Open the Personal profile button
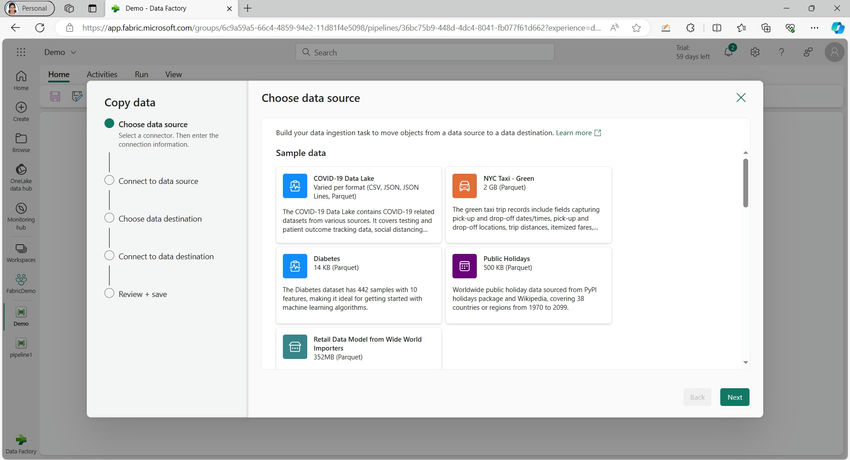This screenshot has width=850, height=460. [x=29, y=8]
